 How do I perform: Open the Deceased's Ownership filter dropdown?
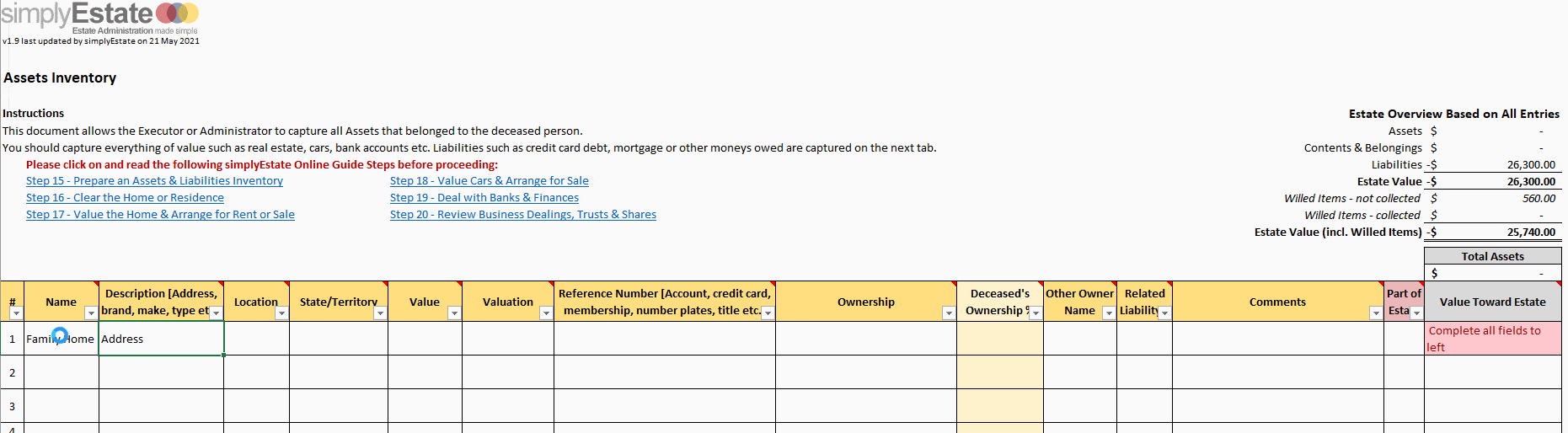pos(1036,313)
